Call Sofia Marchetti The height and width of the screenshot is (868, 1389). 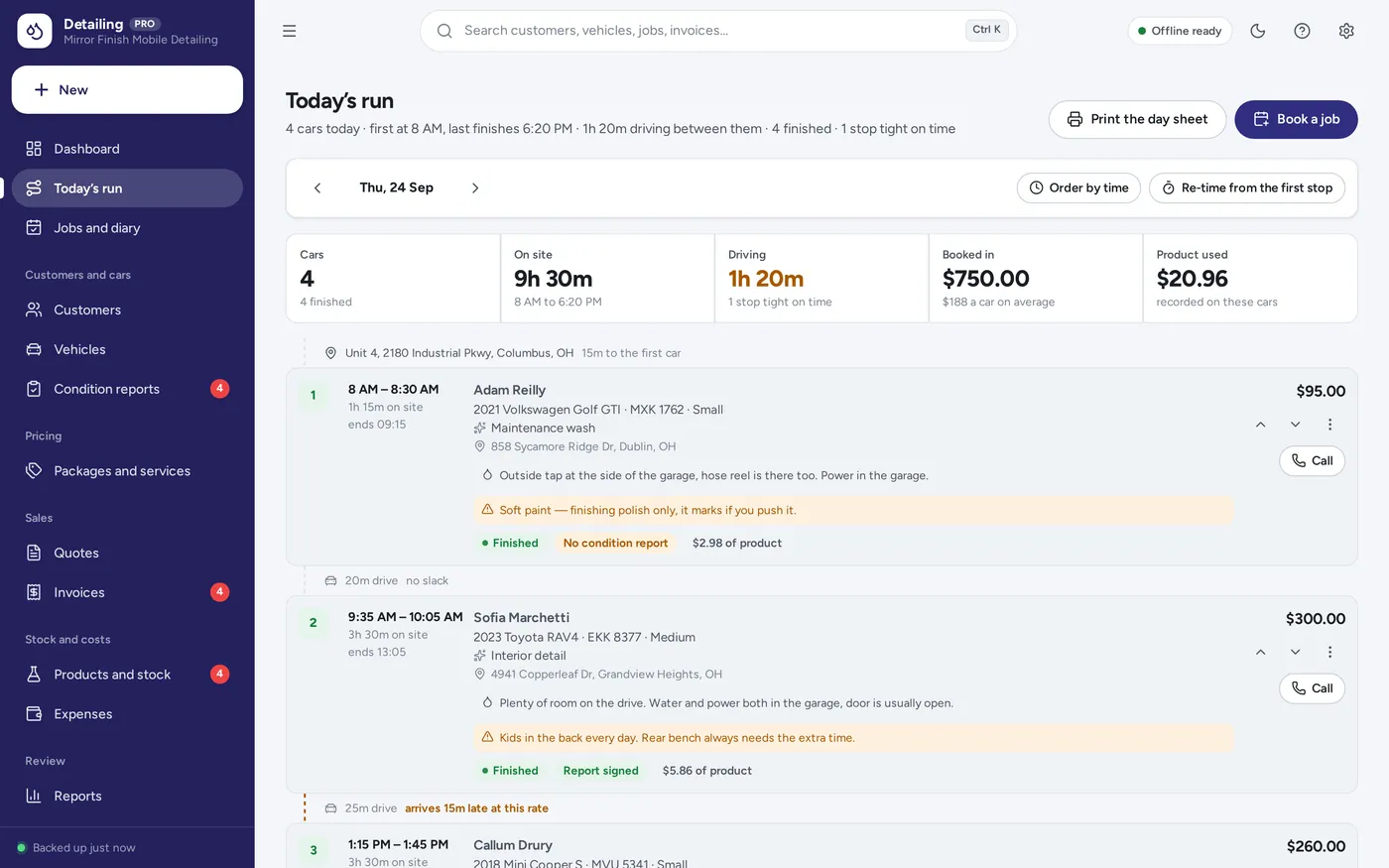[1312, 688]
